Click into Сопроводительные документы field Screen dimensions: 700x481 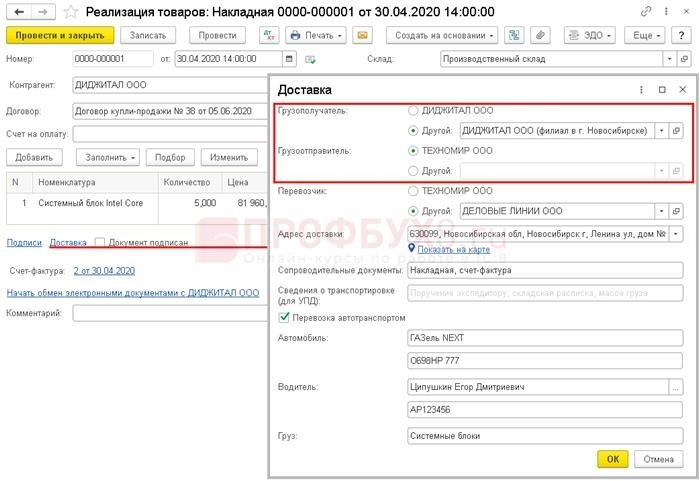pos(545,270)
